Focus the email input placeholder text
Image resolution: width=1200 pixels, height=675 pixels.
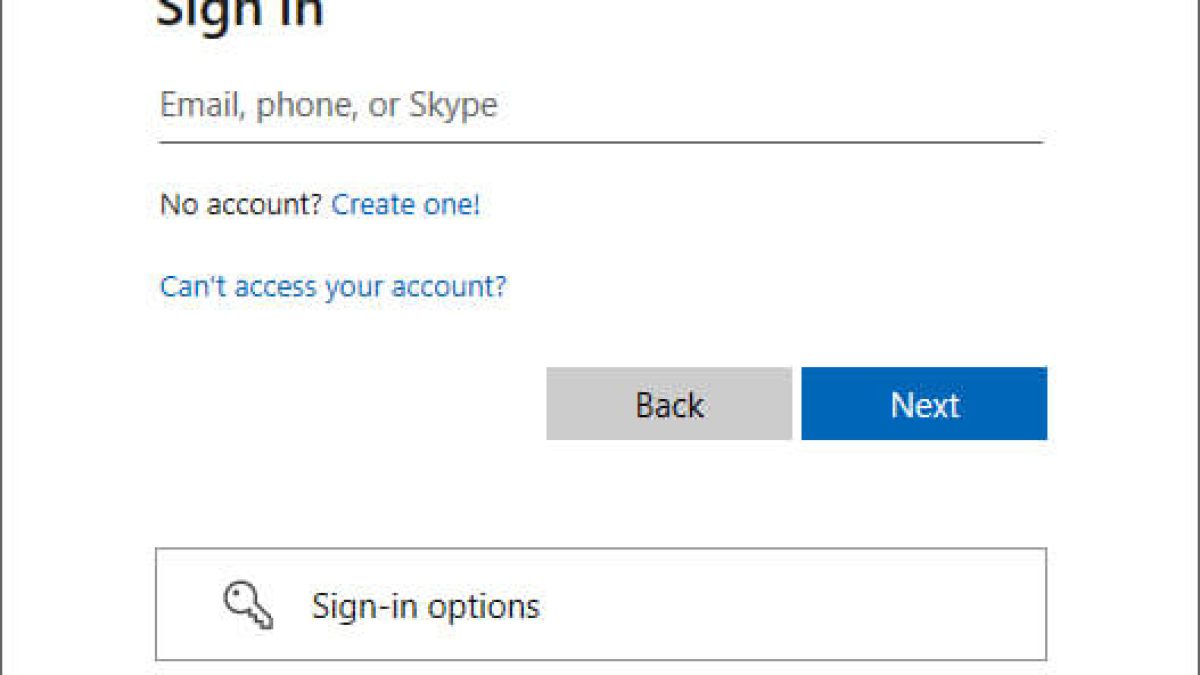328,106
